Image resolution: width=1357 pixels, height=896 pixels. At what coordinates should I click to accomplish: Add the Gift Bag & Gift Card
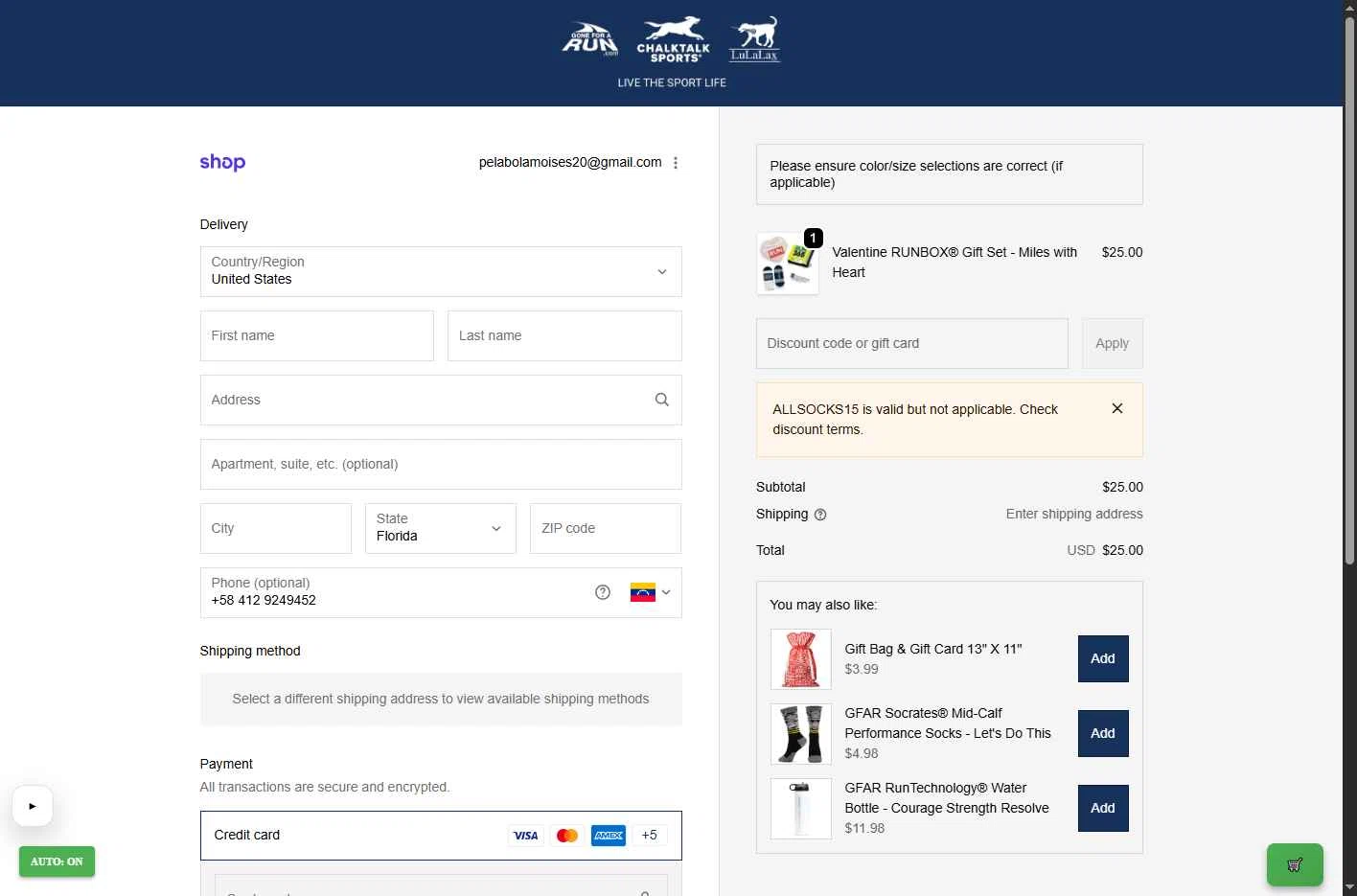click(x=1103, y=658)
